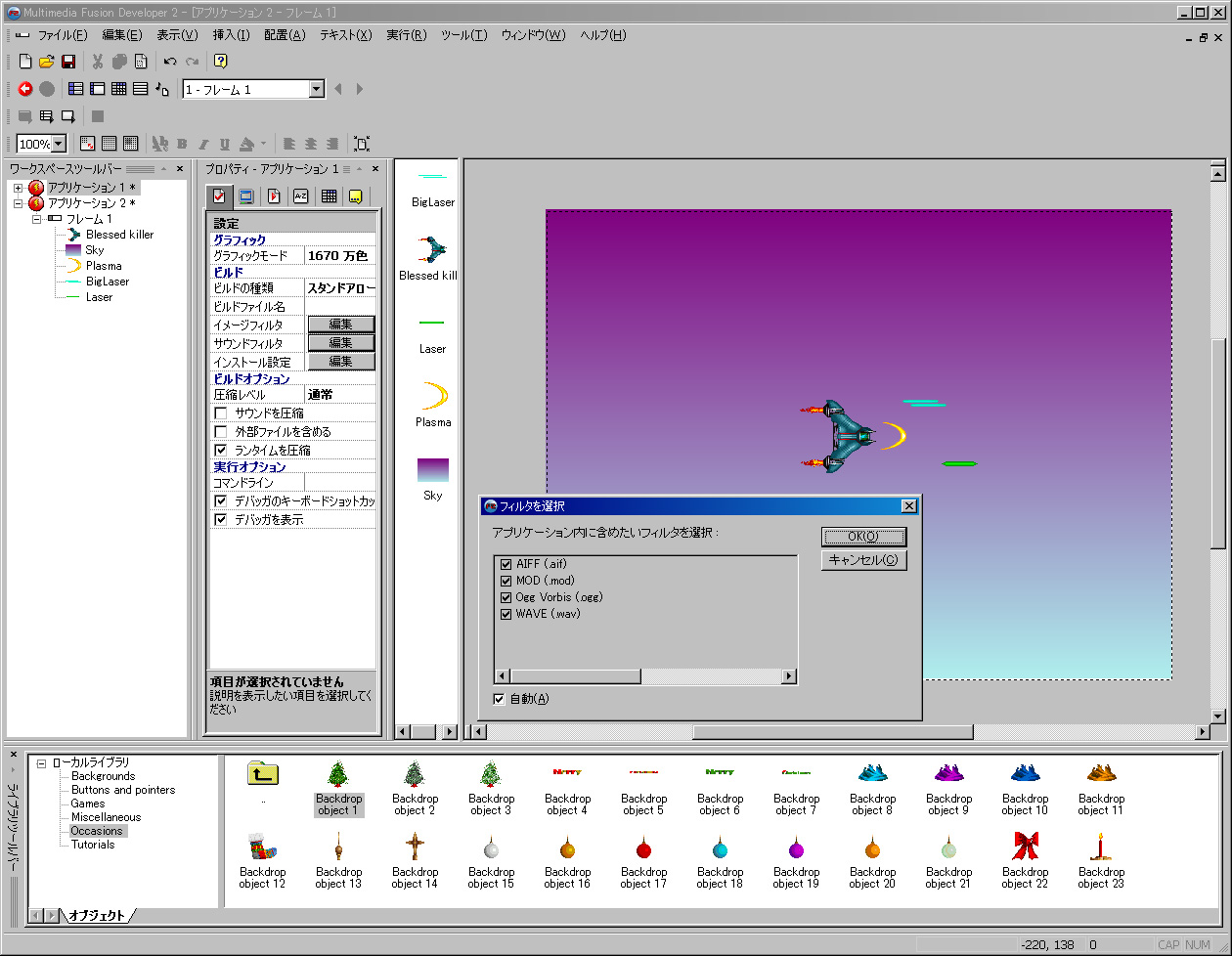The width and height of the screenshot is (1232, 956).
Task: Toggle the 自動 (Auto) checkbox
Action: pos(499,699)
